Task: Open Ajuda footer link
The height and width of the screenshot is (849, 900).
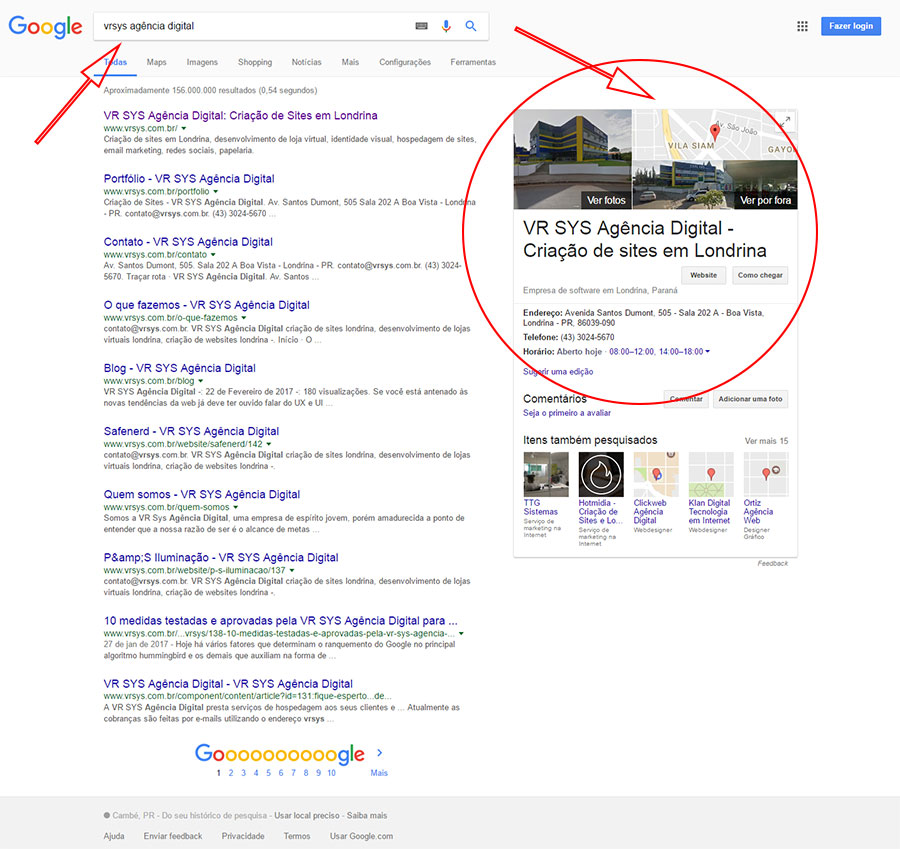Action: point(114,836)
